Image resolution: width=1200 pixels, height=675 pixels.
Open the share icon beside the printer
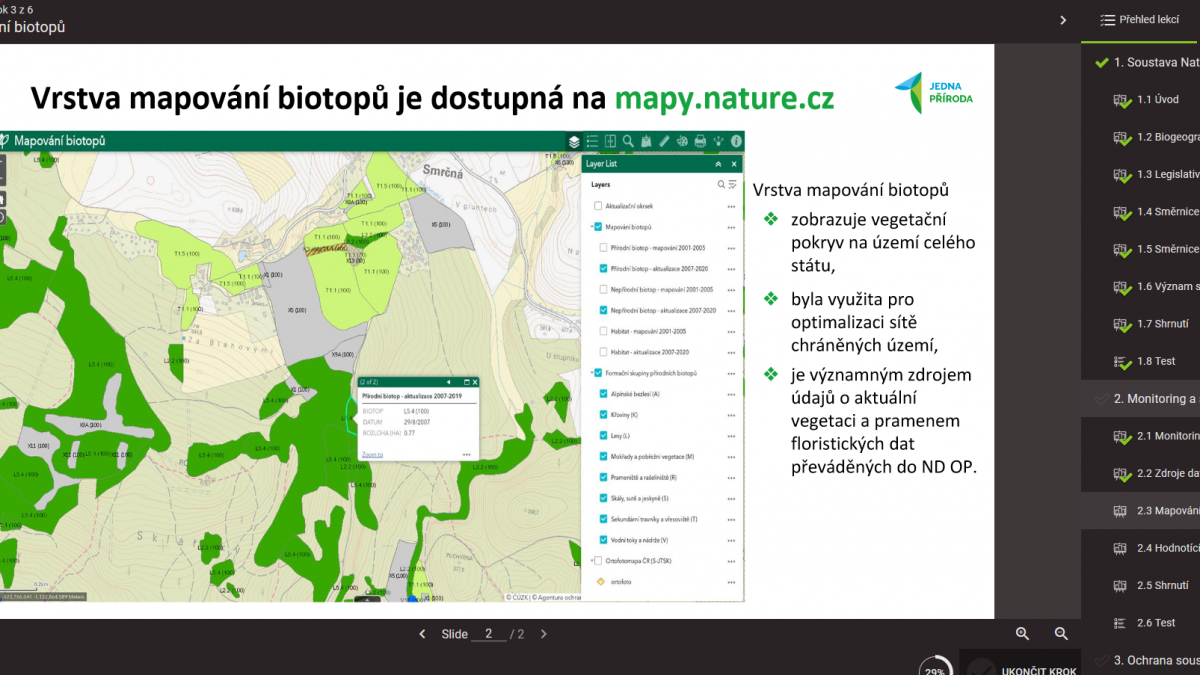(718, 141)
